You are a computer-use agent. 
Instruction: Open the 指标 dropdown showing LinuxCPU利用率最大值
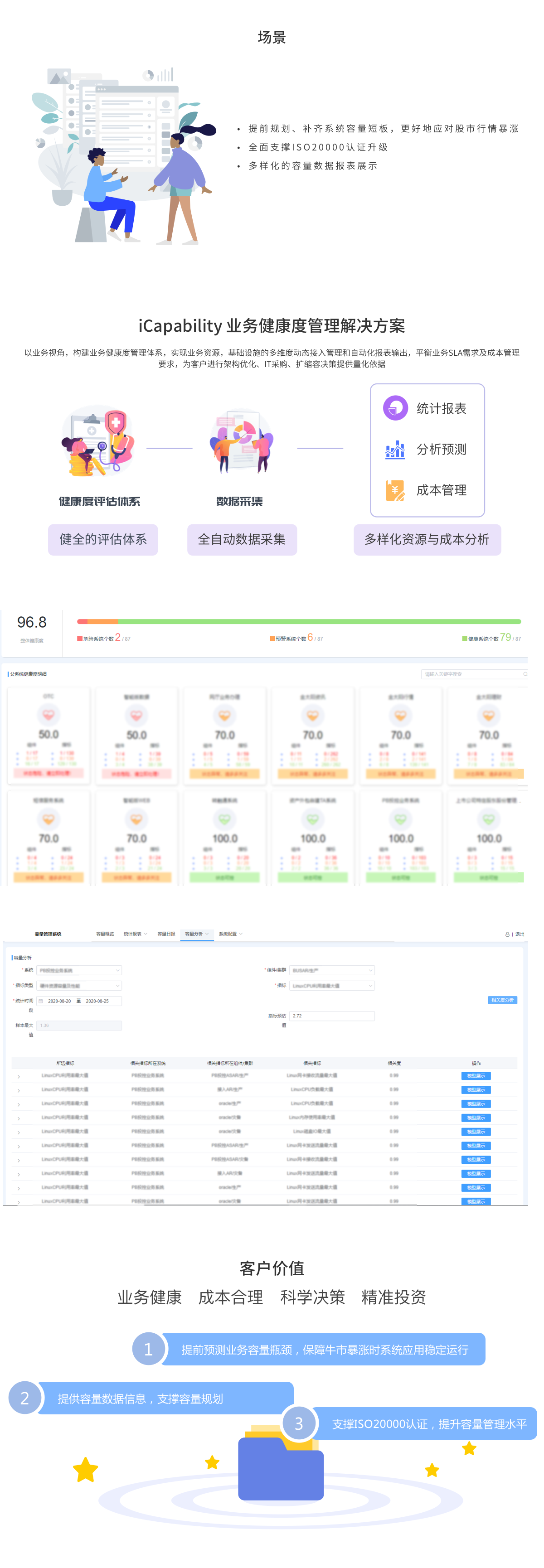click(332, 986)
